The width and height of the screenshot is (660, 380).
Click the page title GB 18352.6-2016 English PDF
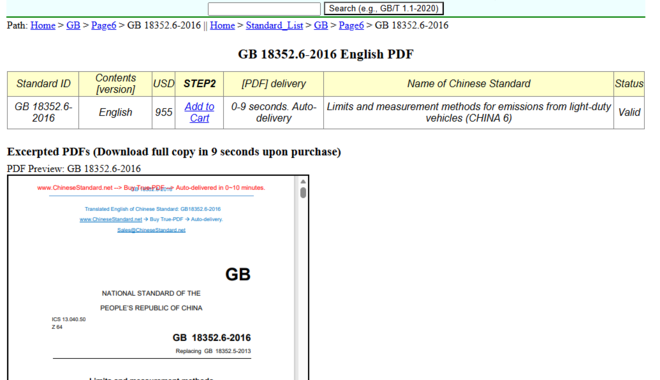tap(326, 54)
